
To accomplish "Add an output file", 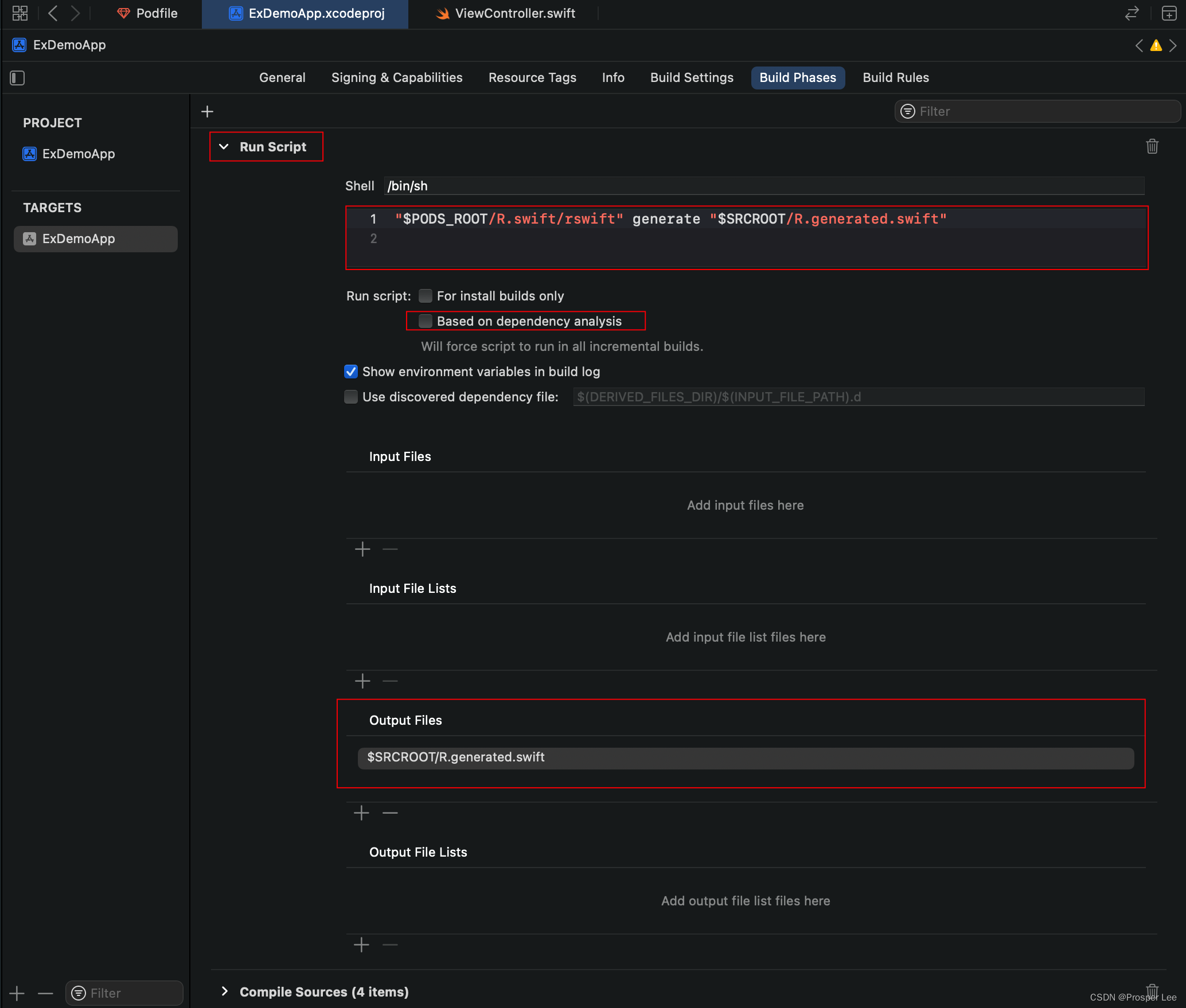I will pyautogui.click(x=361, y=813).
